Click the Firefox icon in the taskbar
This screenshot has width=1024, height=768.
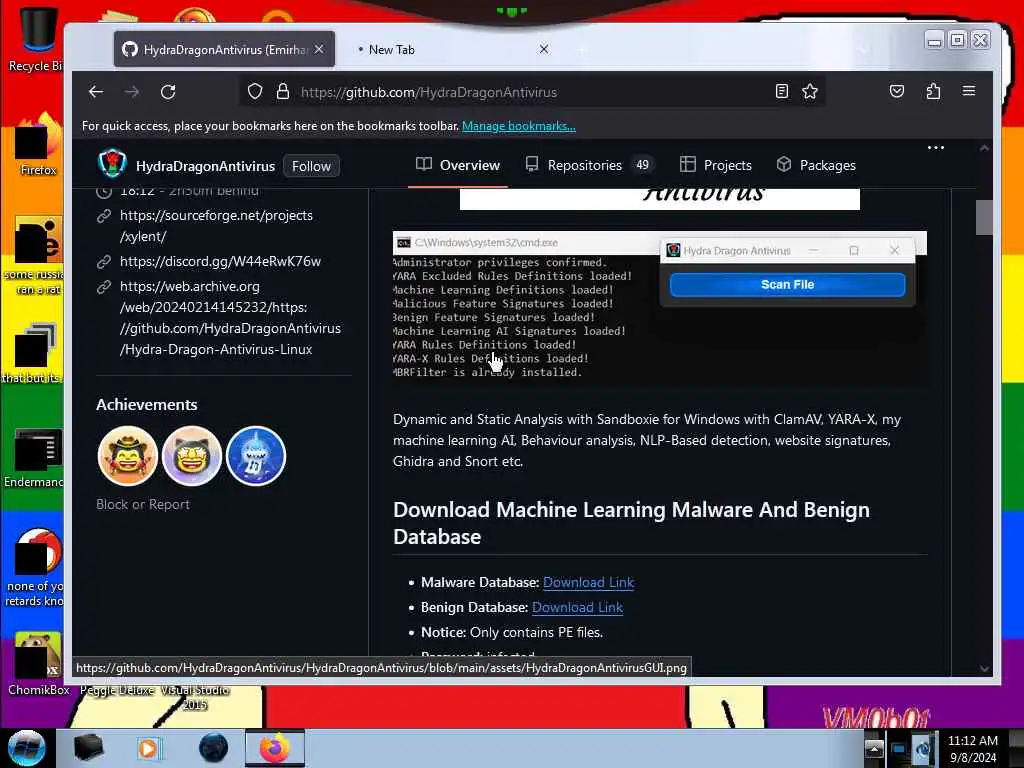tap(274, 748)
